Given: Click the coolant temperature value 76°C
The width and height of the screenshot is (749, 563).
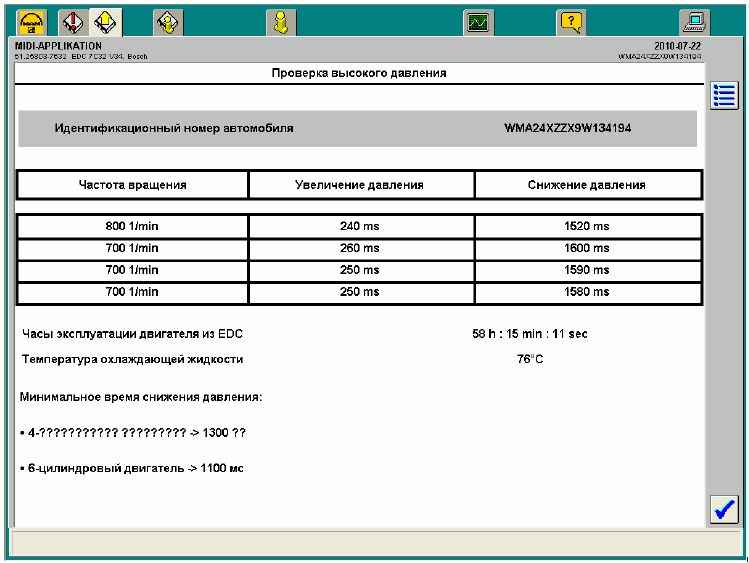Looking at the screenshot, I should 530,359.
